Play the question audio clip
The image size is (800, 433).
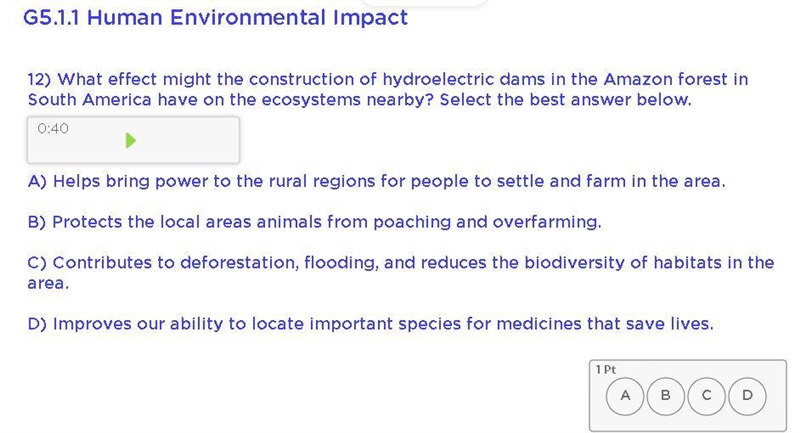(x=131, y=140)
